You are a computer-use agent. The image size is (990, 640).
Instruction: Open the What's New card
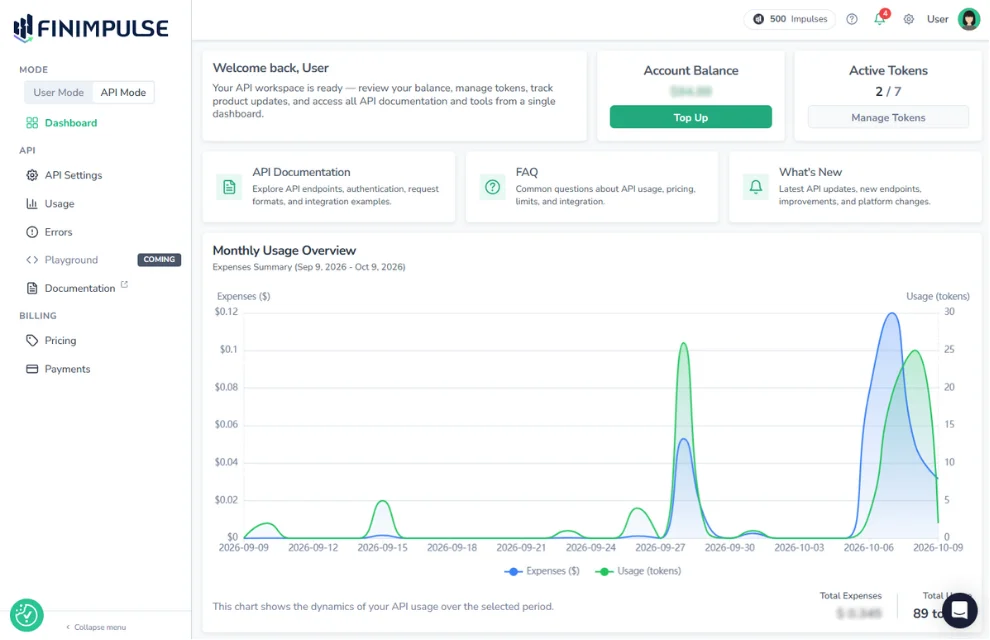[856, 187]
